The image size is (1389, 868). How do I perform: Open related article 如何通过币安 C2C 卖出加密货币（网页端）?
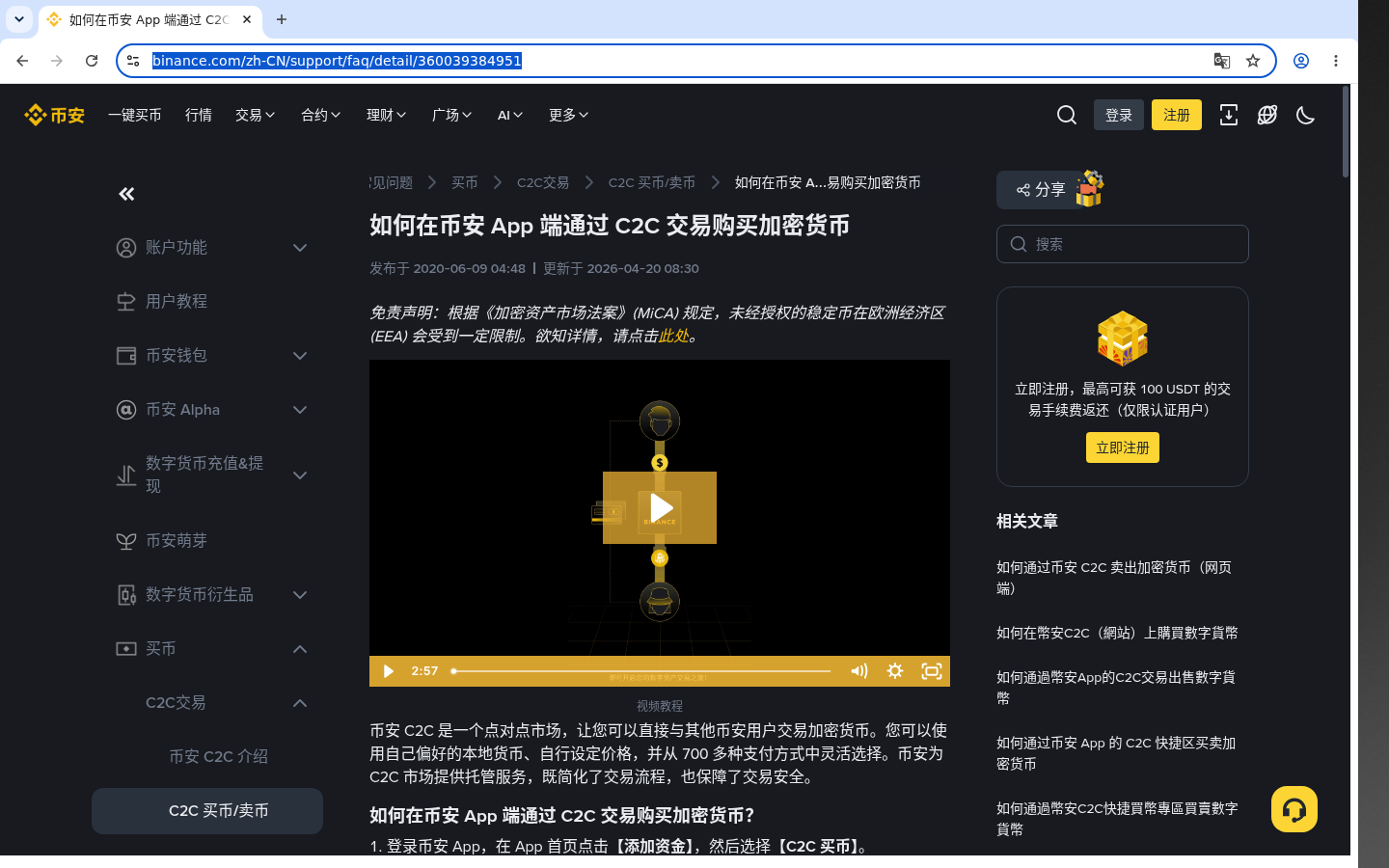pos(1114,578)
